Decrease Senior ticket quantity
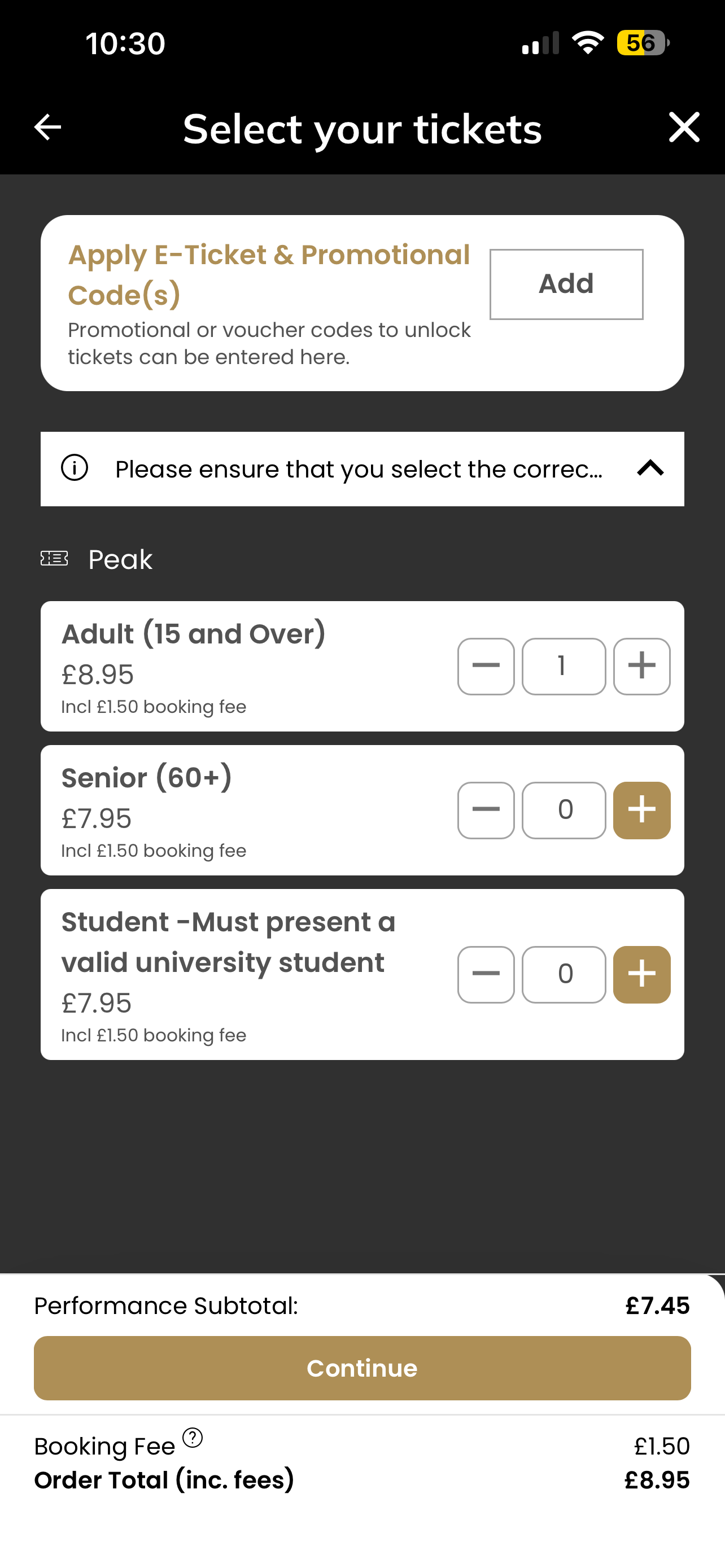This screenshot has height=1568, width=725. (486, 810)
